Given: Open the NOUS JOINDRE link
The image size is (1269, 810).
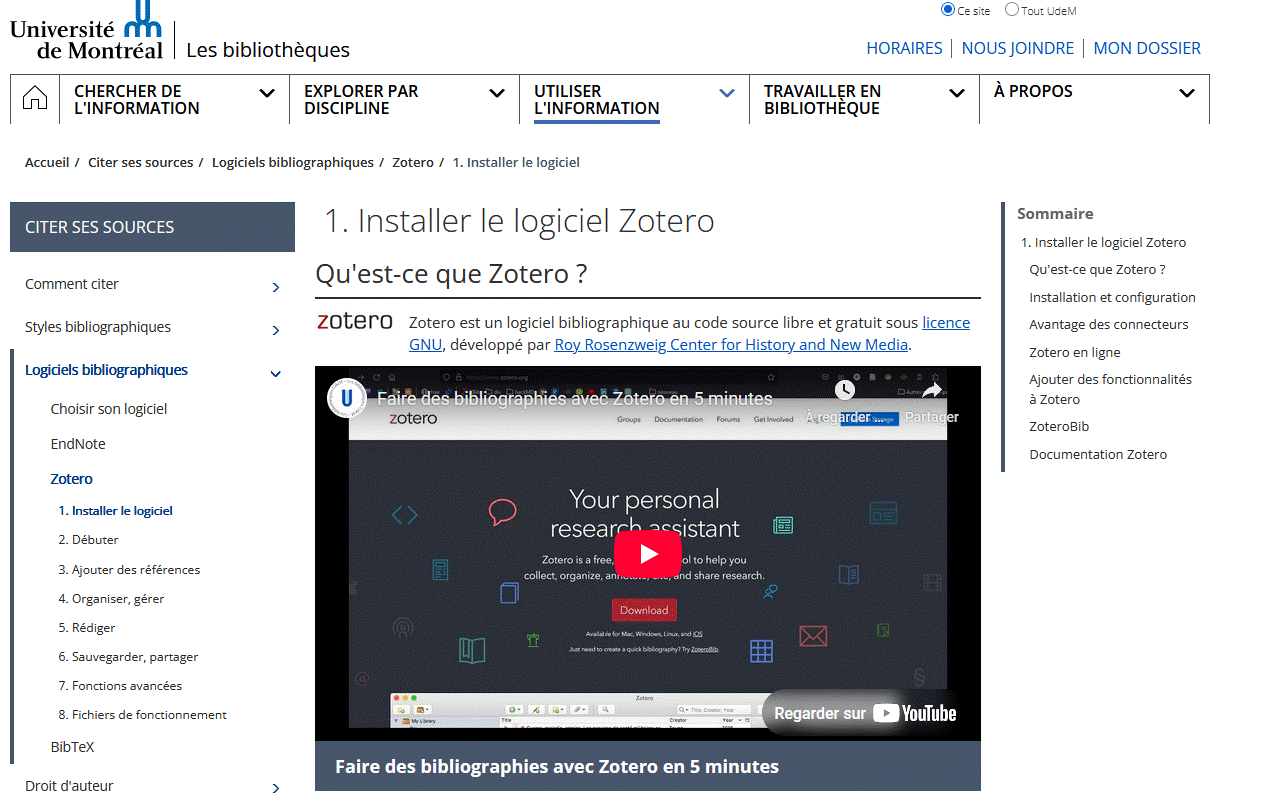Looking at the screenshot, I should [1018, 48].
